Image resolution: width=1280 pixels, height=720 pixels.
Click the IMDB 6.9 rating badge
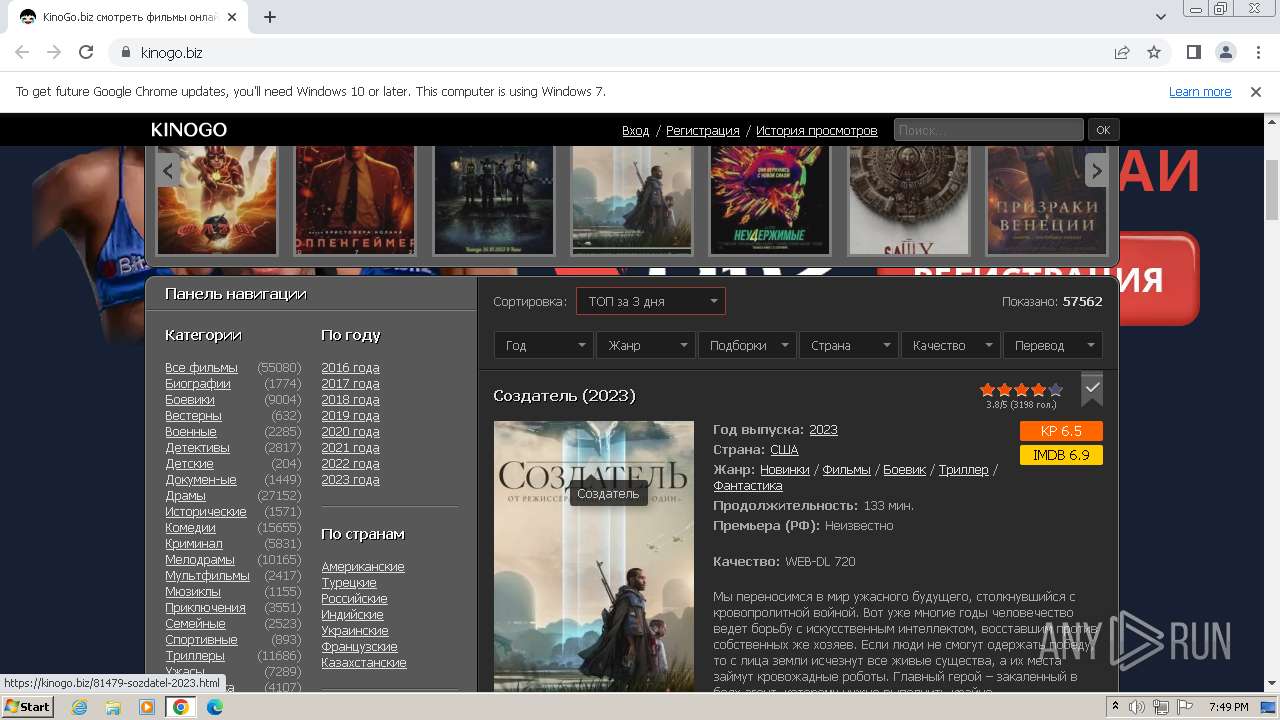point(1061,455)
